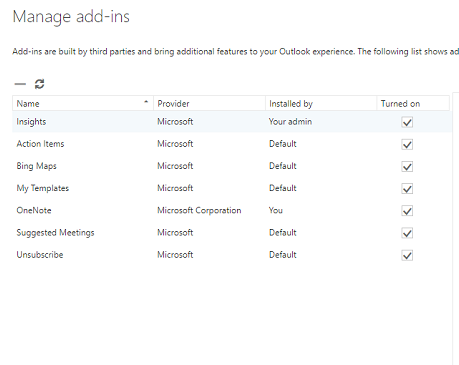Image resolution: width=459 pixels, height=365 pixels.
Task: Toggle the My Templates checkbox
Action: tap(407, 189)
